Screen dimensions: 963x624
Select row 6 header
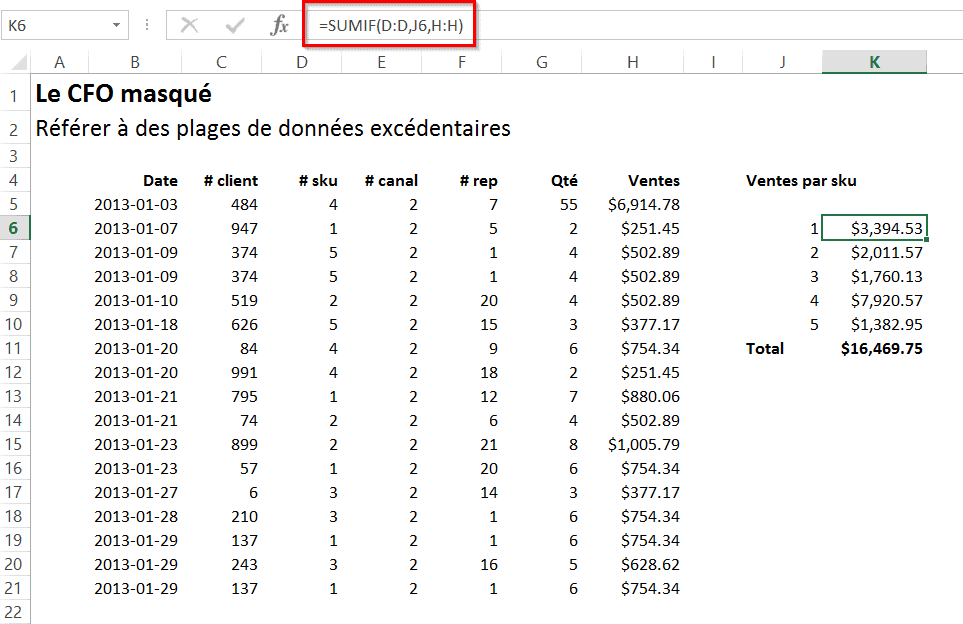[15, 228]
